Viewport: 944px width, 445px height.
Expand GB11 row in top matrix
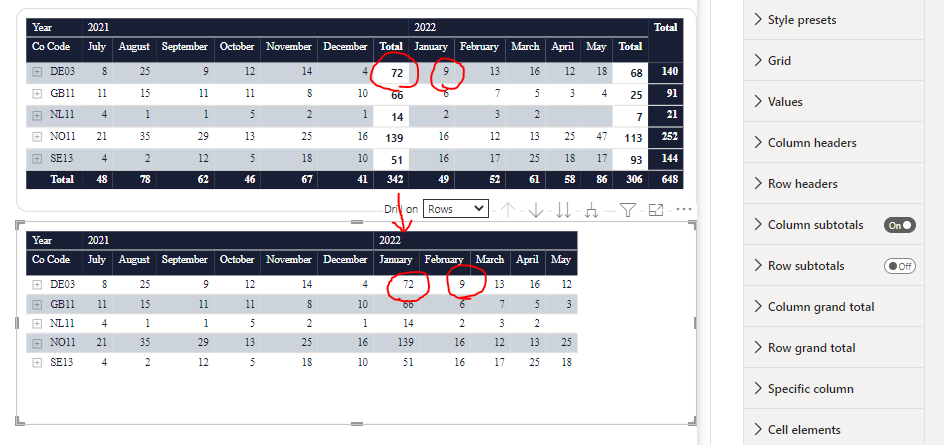click(x=37, y=93)
